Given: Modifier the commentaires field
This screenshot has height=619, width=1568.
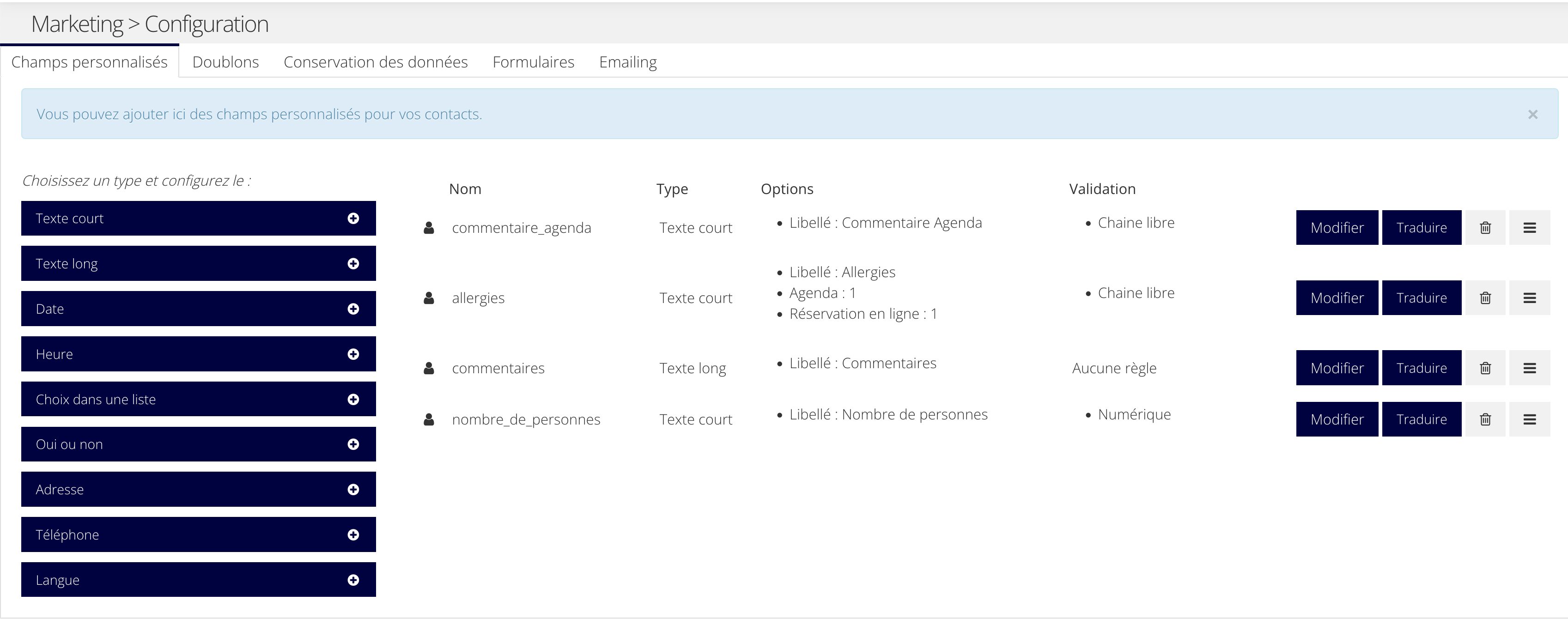Looking at the screenshot, I should tap(1337, 368).
